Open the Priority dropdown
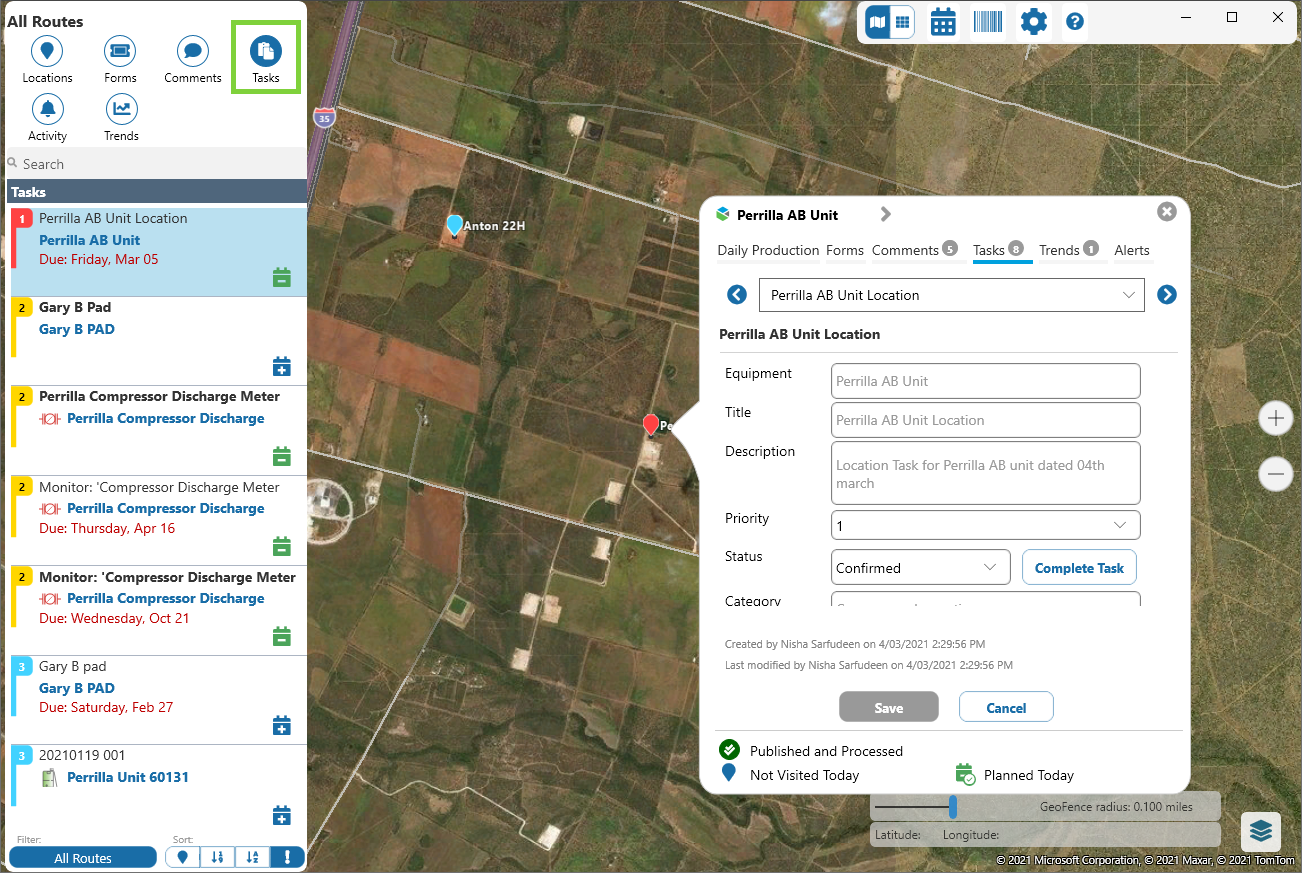 click(x=1119, y=525)
